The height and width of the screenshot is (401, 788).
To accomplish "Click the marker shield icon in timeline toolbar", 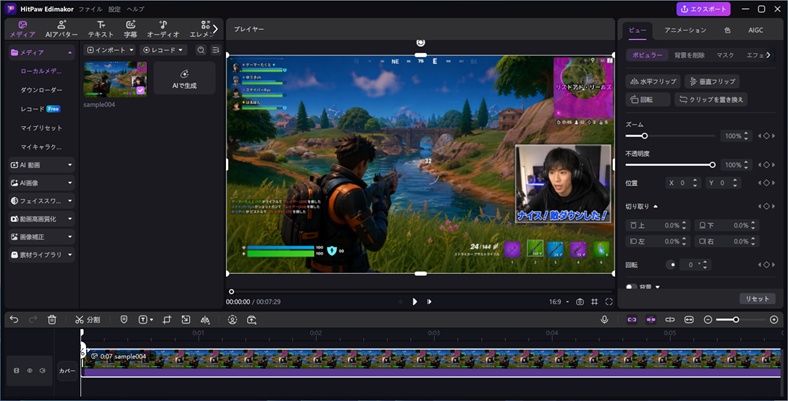I will tap(124, 320).
